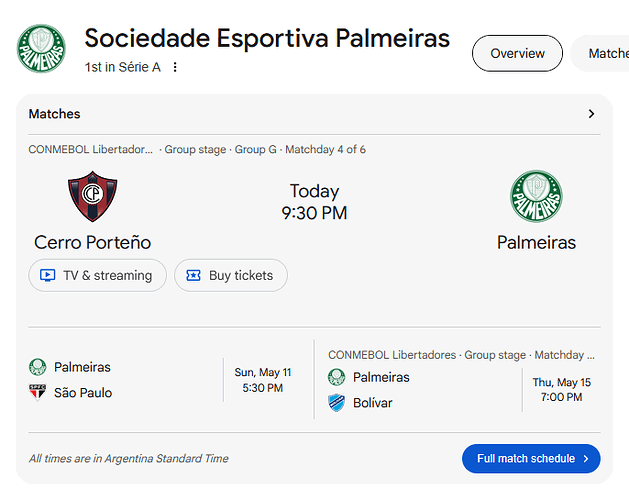
Task: Open the Full match schedule
Action: 531,459
